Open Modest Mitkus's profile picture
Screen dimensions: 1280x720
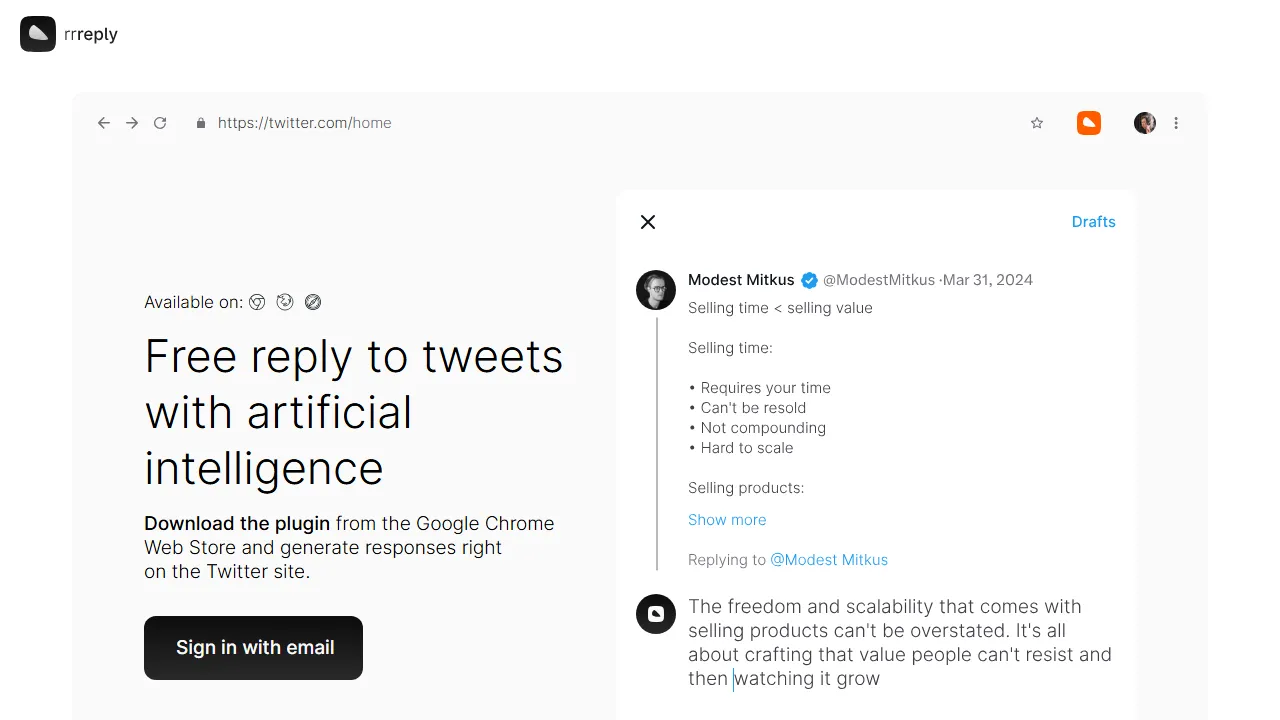tap(656, 290)
